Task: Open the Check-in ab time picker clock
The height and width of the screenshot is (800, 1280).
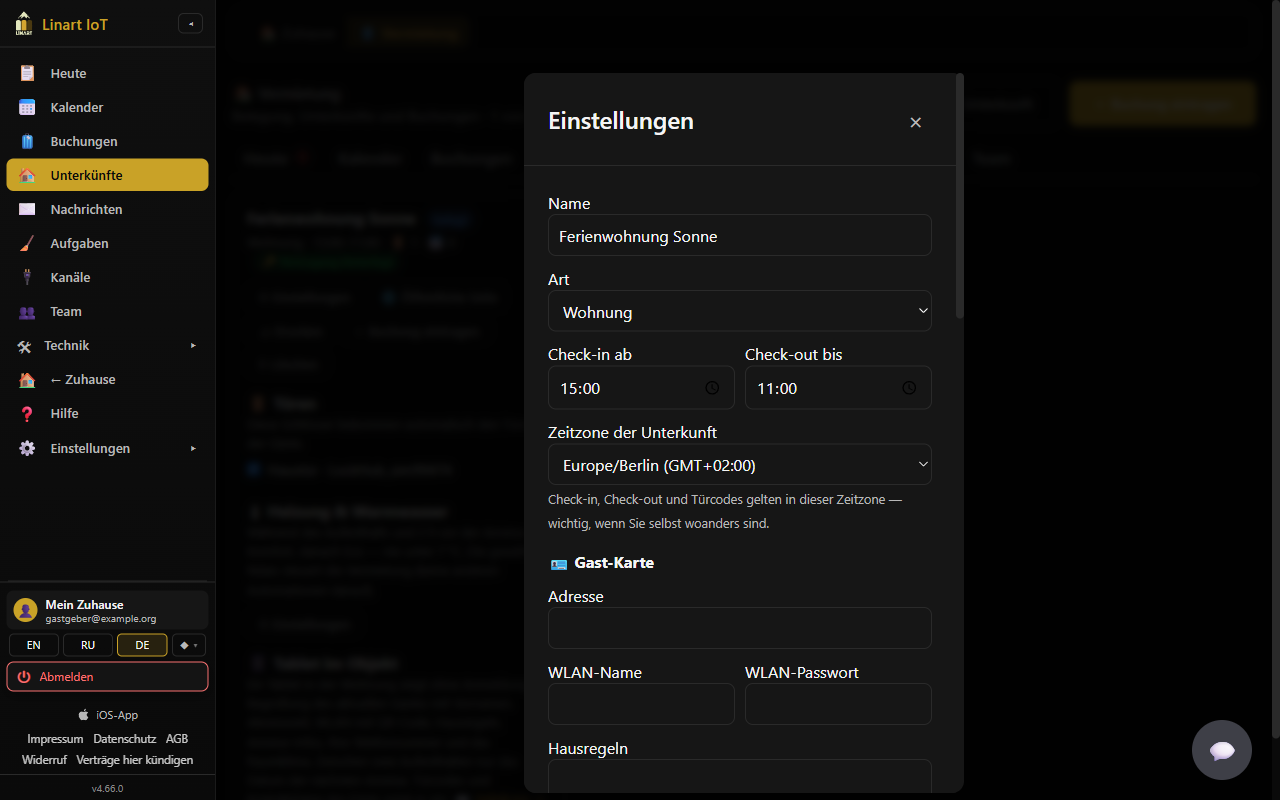Action: pyautogui.click(x=712, y=388)
